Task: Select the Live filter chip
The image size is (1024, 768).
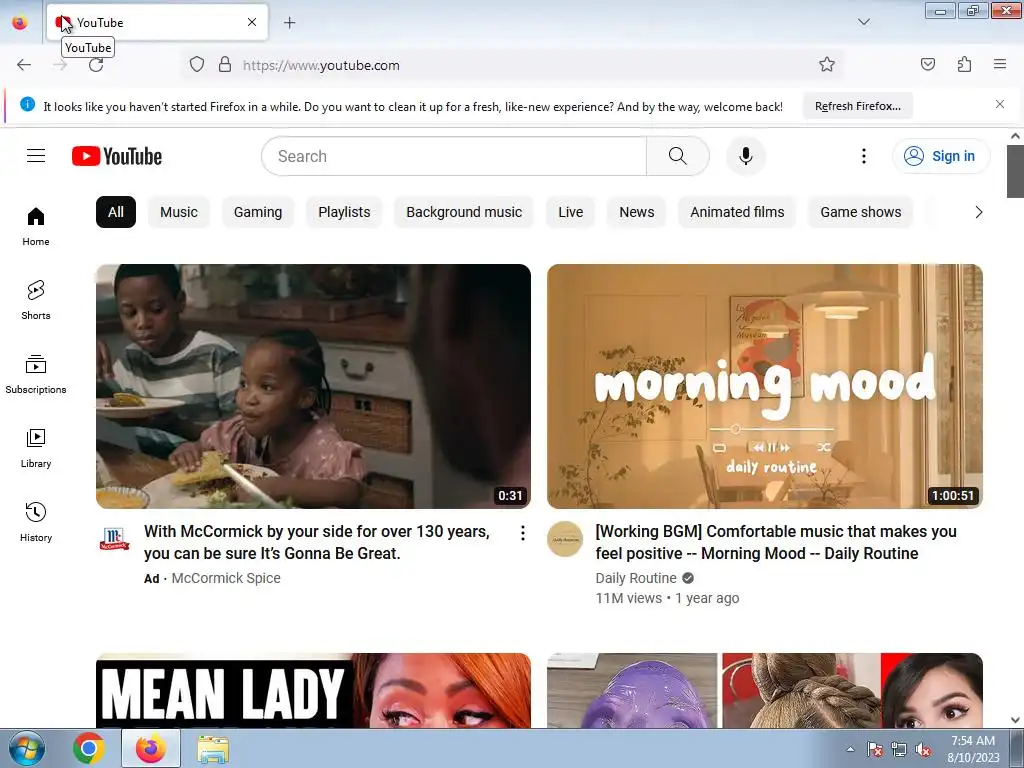Action: tap(570, 212)
